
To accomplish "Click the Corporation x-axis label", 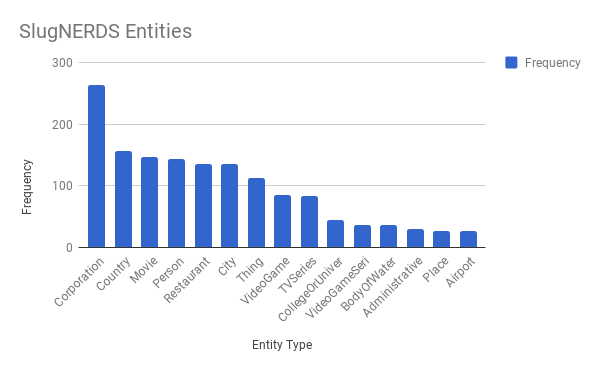I will [79, 282].
